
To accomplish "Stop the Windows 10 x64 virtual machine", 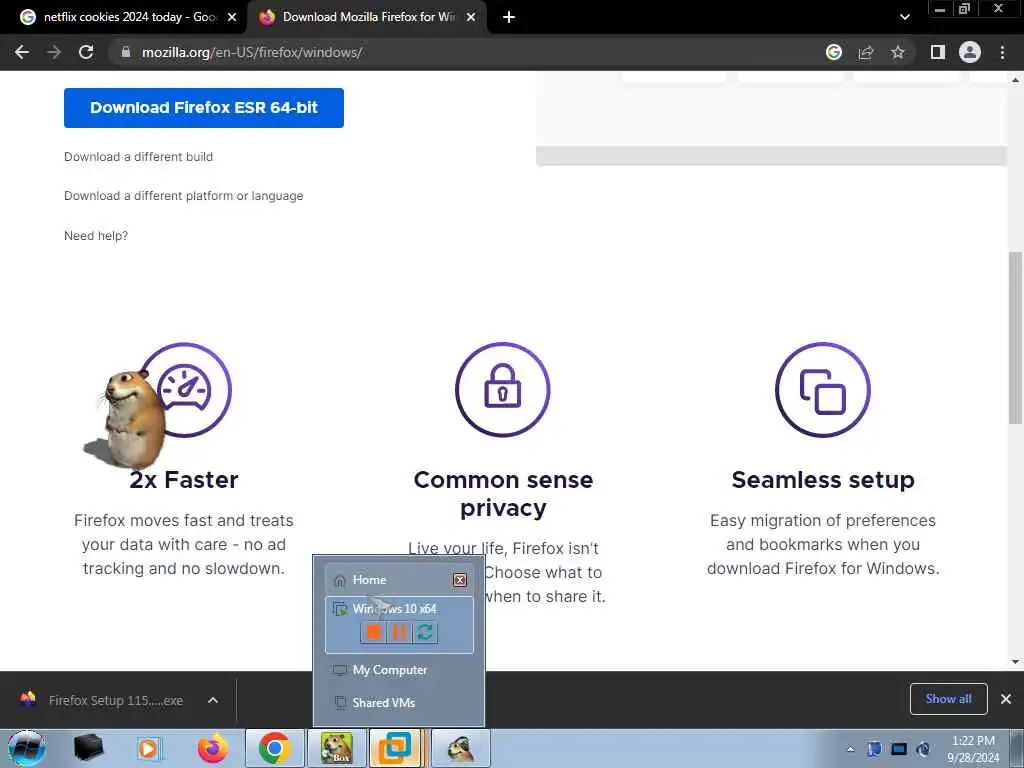I will point(374,632).
